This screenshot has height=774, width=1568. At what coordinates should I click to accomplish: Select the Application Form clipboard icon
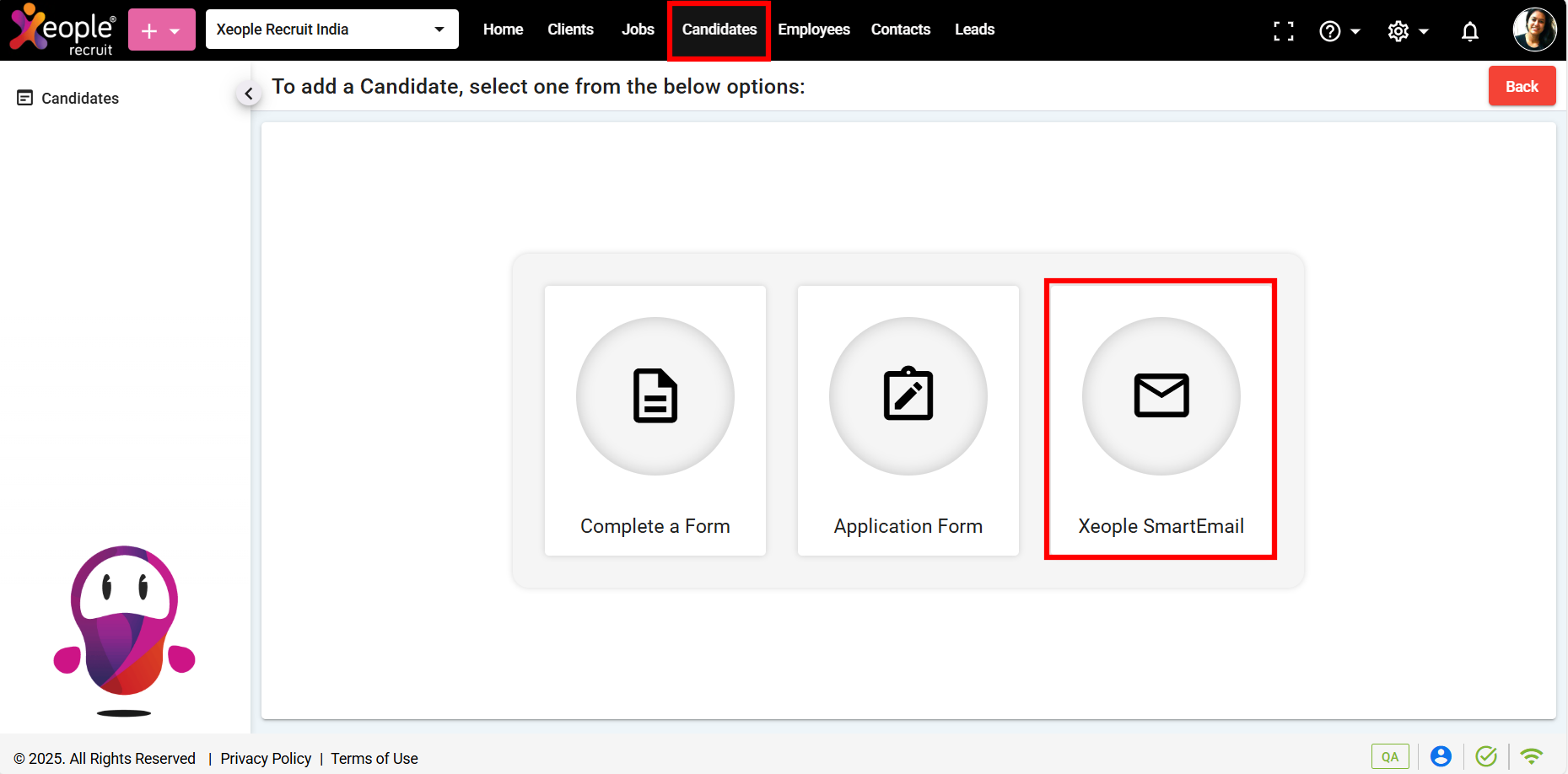[x=908, y=395]
